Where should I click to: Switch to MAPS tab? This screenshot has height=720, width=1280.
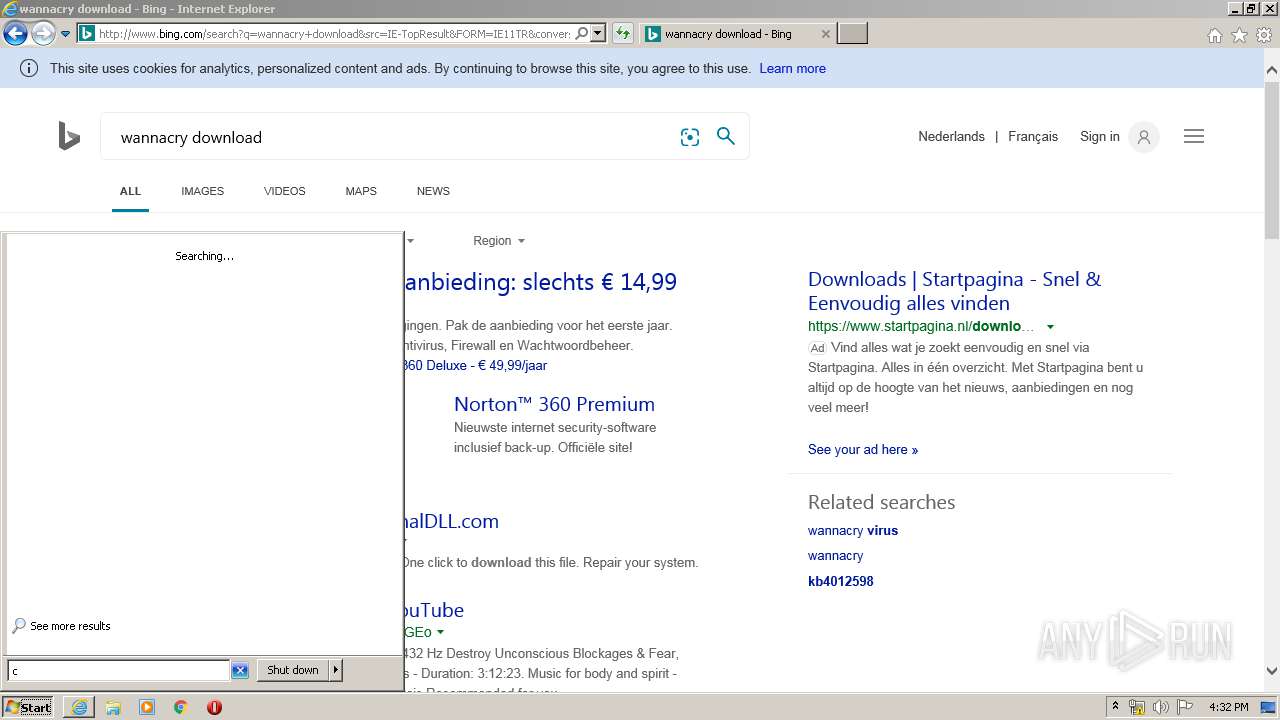coord(361,191)
